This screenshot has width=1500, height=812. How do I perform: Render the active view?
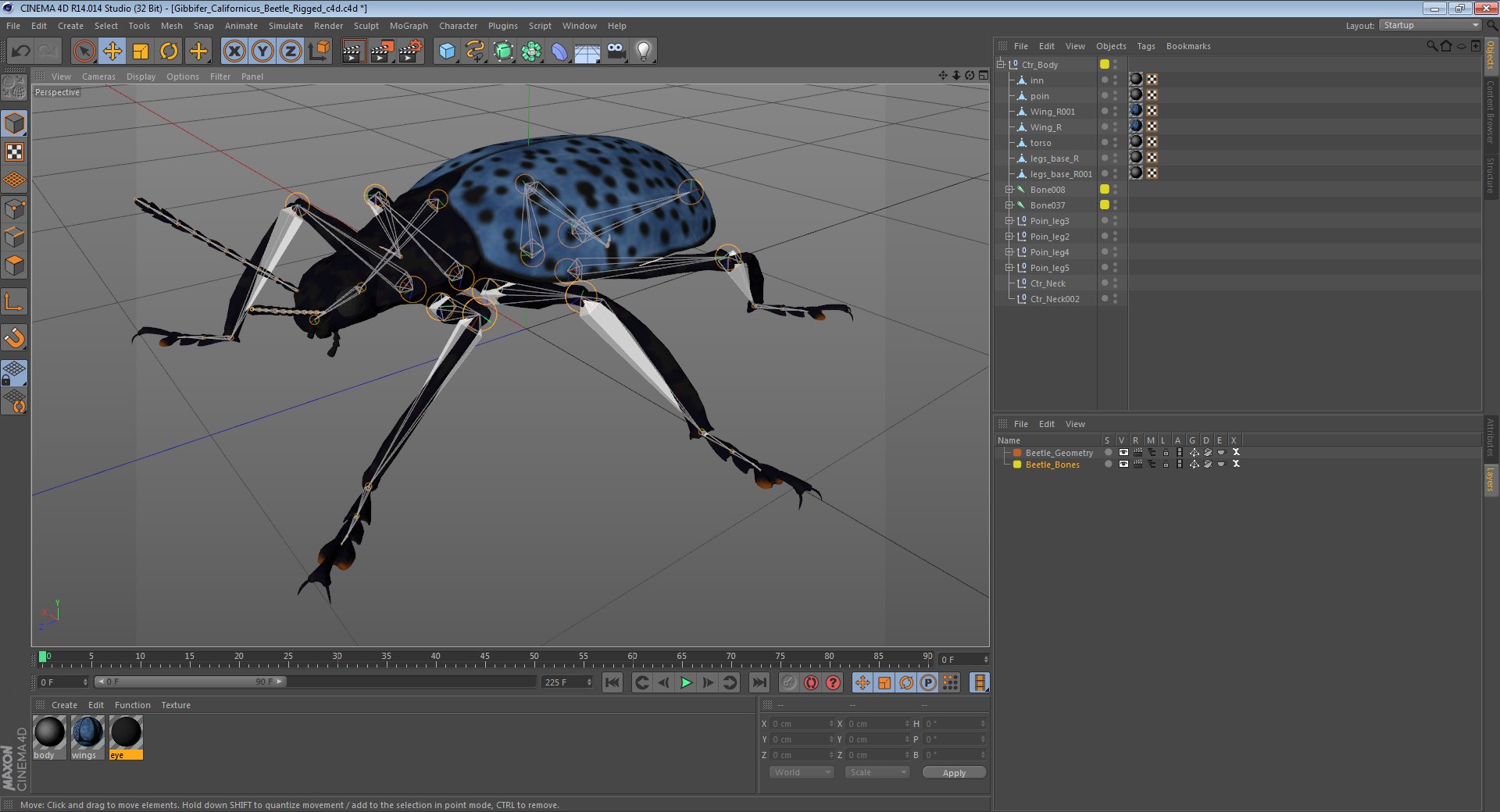coord(353,52)
